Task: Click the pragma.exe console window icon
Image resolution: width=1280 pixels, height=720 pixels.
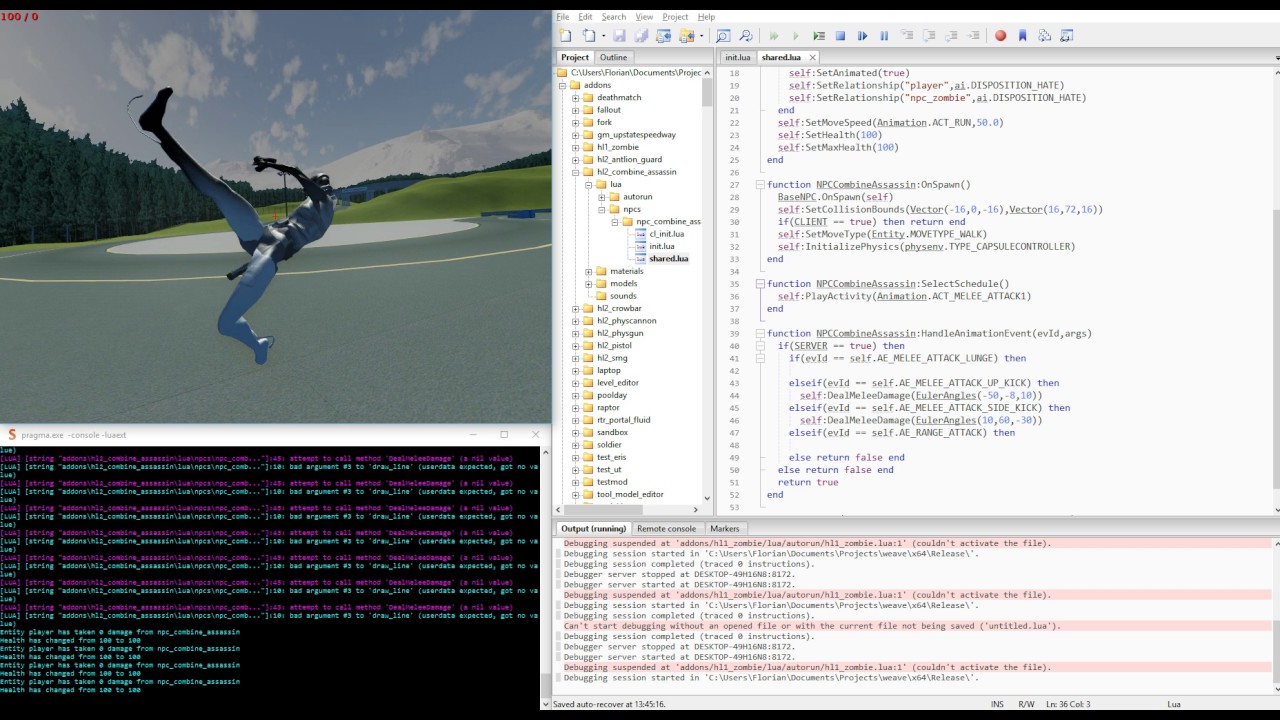Action: pyautogui.click(x=12, y=435)
